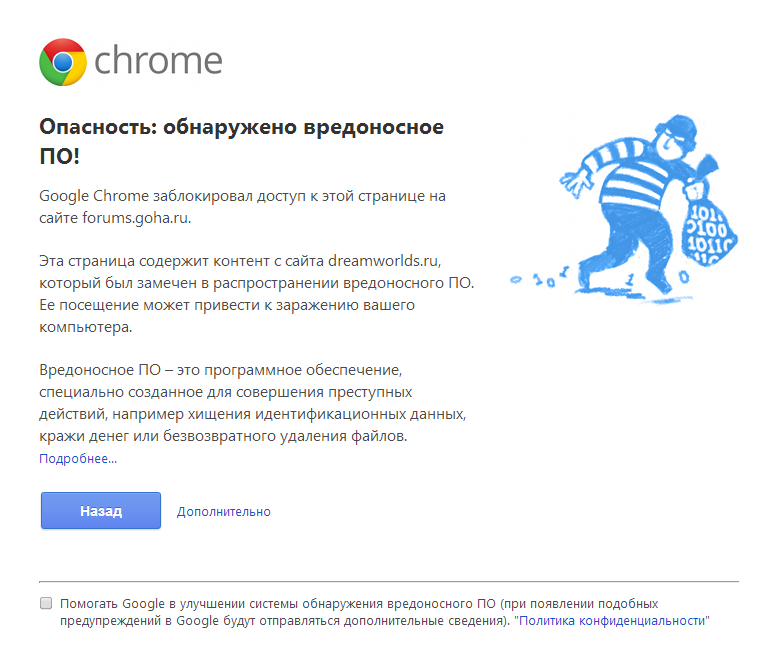Click the gray "chrome" wordmark

click(x=158, y=61)
